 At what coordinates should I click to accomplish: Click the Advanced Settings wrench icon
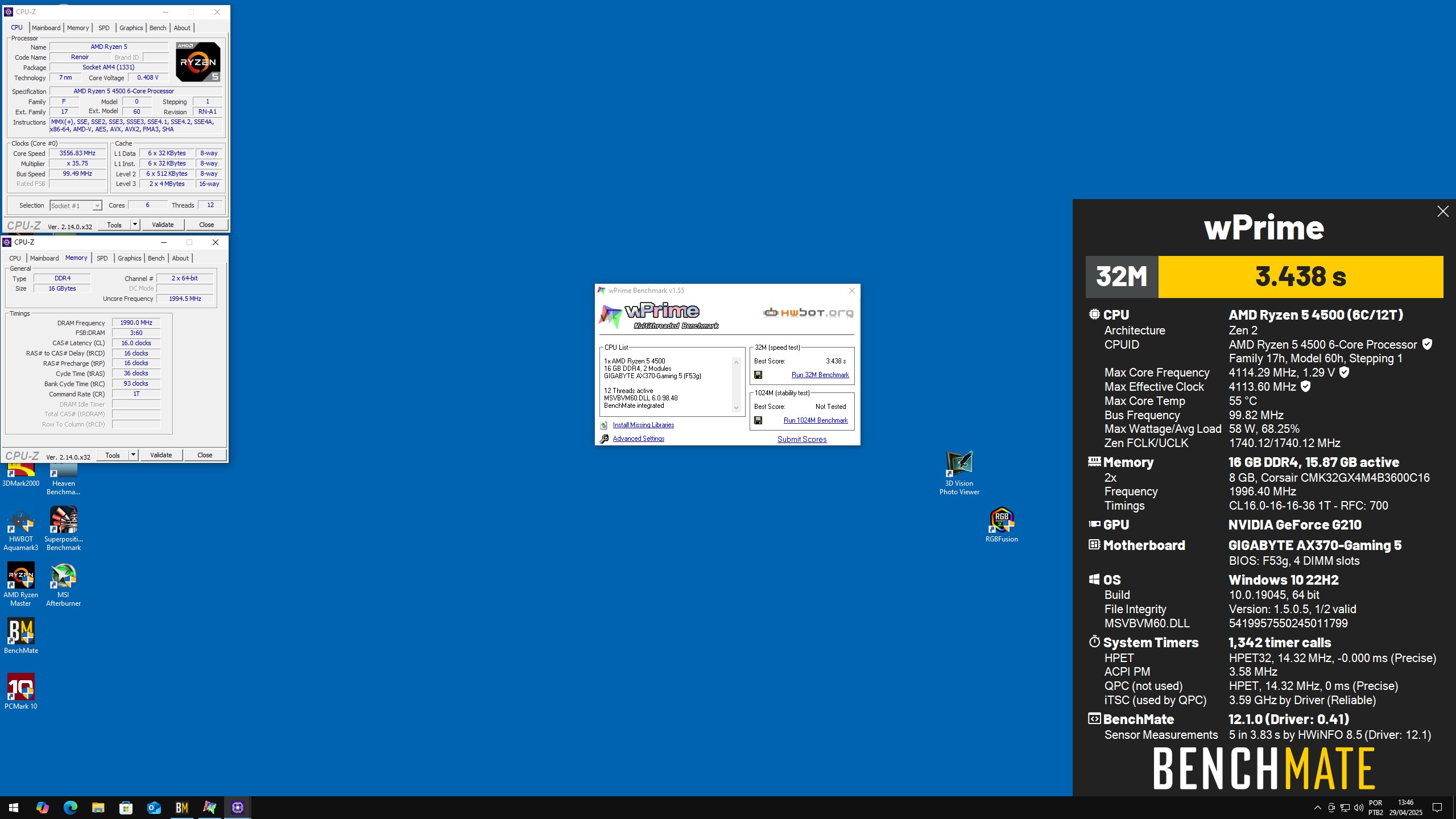pyautogui.click(x=604, y=439)
